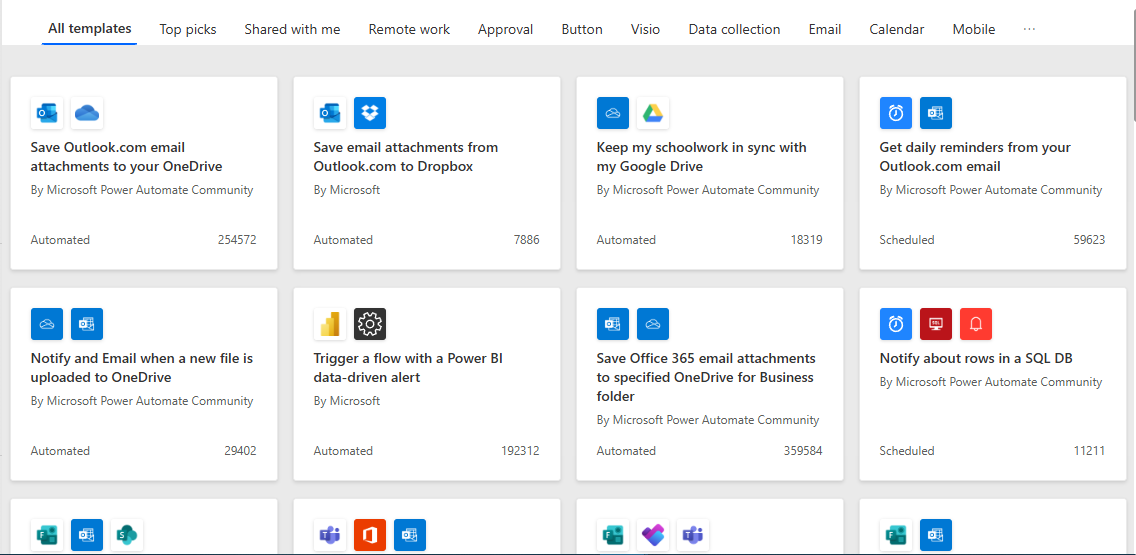Click the usage count 192312
Image resolution: width=1136 pixels, height=555 pixels.
coord(520,451)
